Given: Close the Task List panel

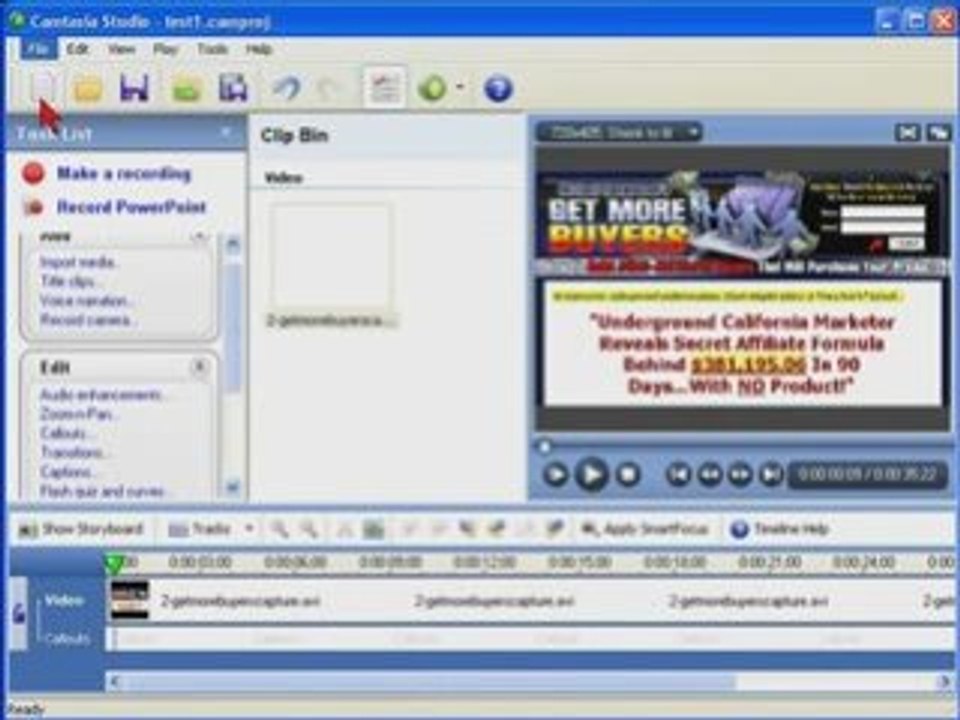Looking at the screenshot, I should coord(226,132).
